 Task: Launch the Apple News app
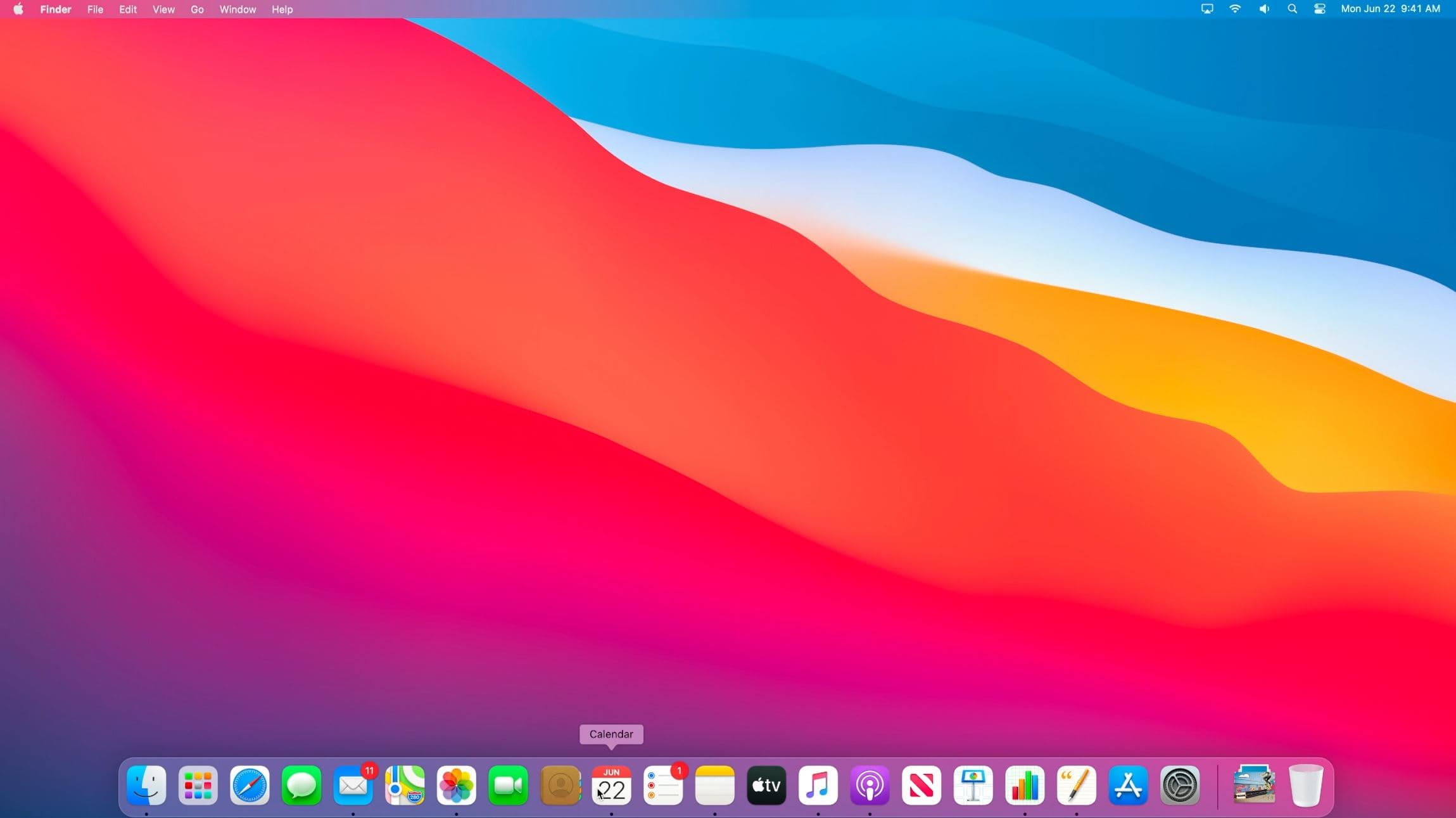point(921,786)
